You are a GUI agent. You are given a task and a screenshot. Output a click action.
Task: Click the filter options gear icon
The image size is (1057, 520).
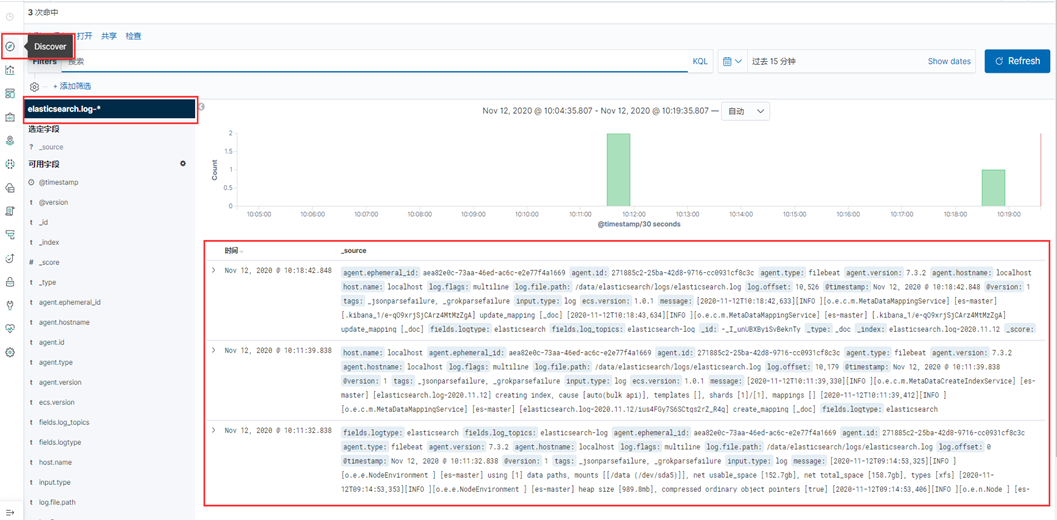point(34,86)
